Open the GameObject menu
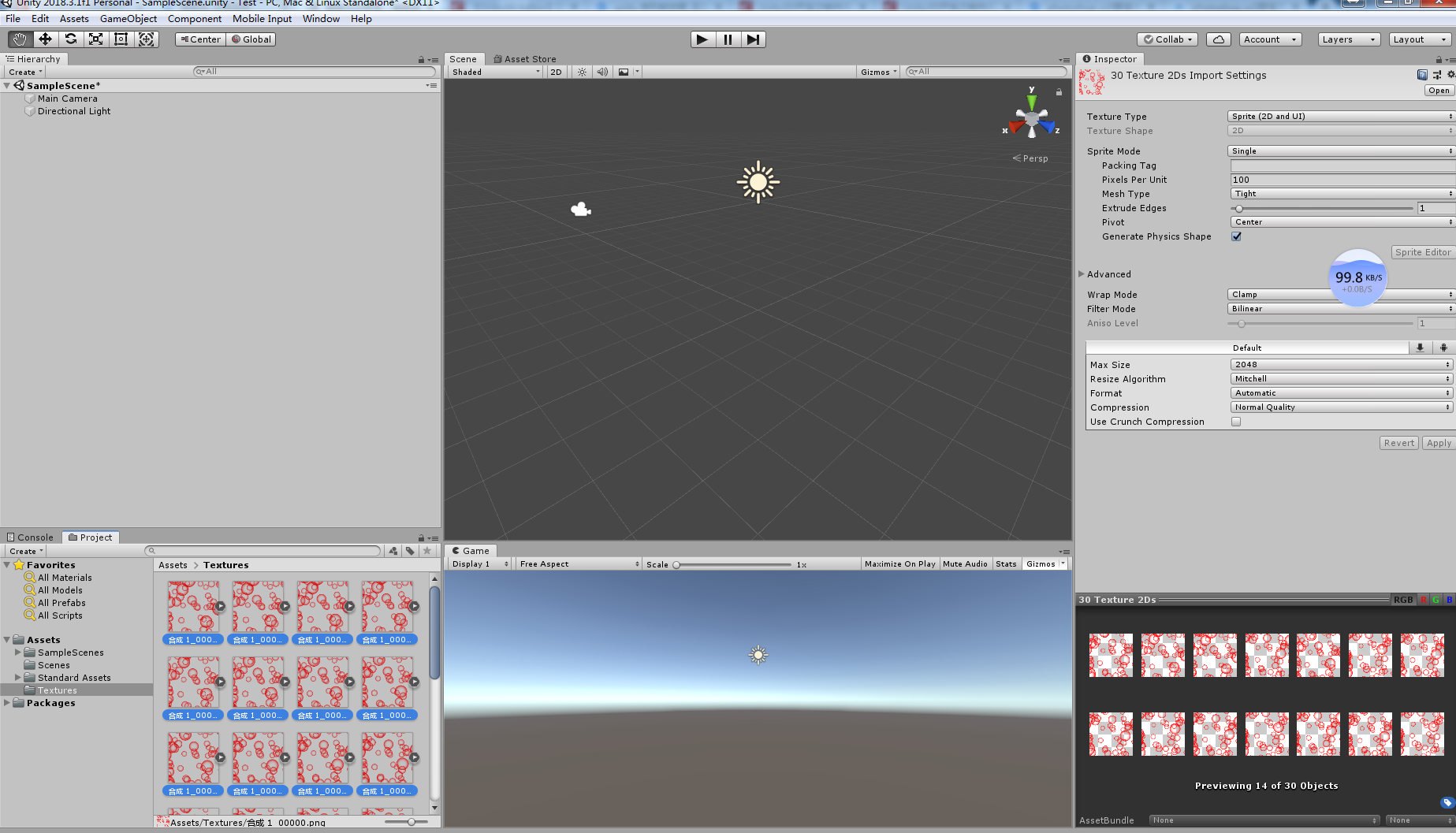Screen dimensions: 1456x833 point(128,19)
